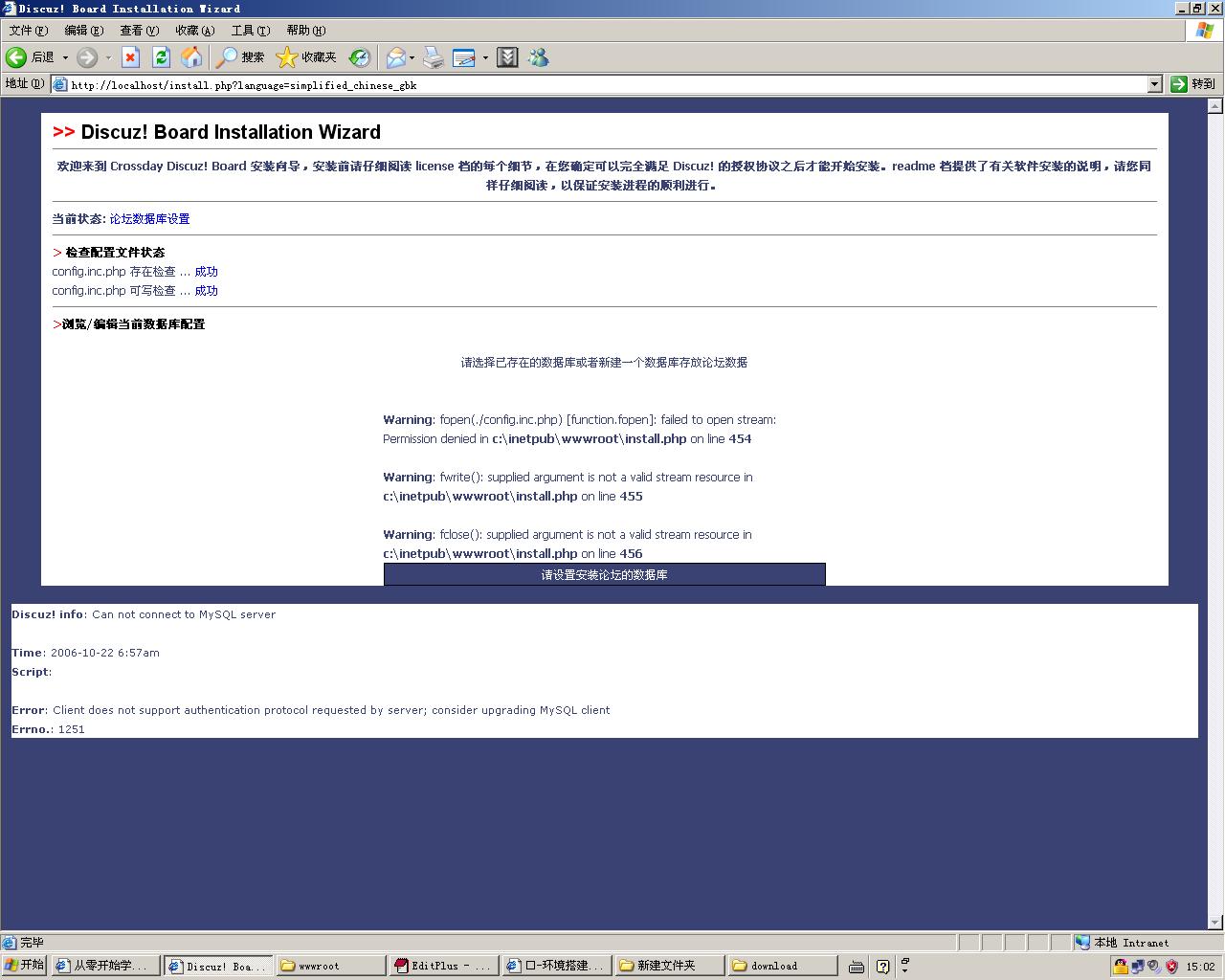Click the address bar URL field

pyautogui.click(x=608, y=84)
